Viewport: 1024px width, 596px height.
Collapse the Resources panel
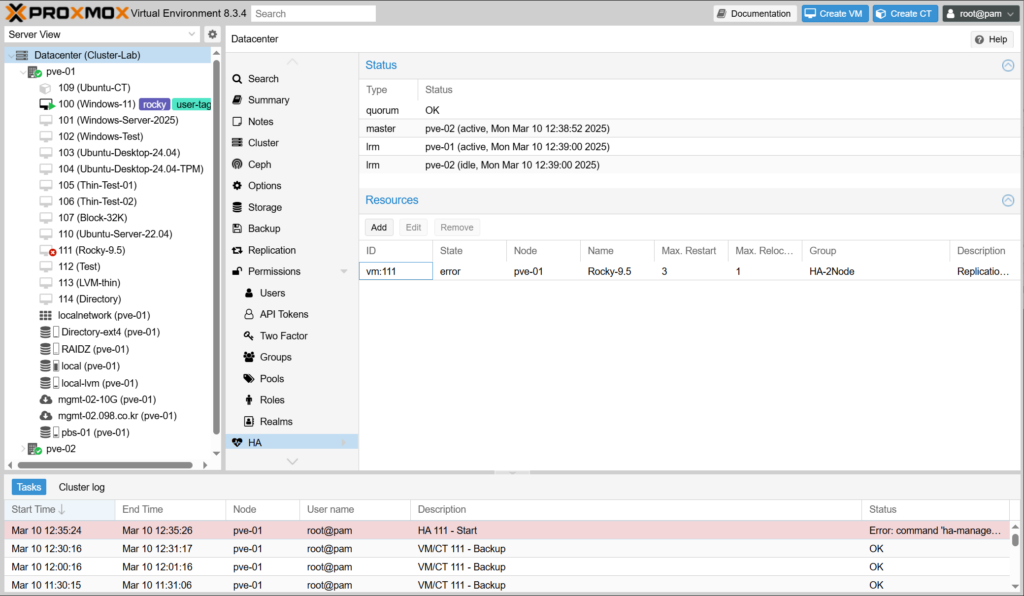(1008, 200)
